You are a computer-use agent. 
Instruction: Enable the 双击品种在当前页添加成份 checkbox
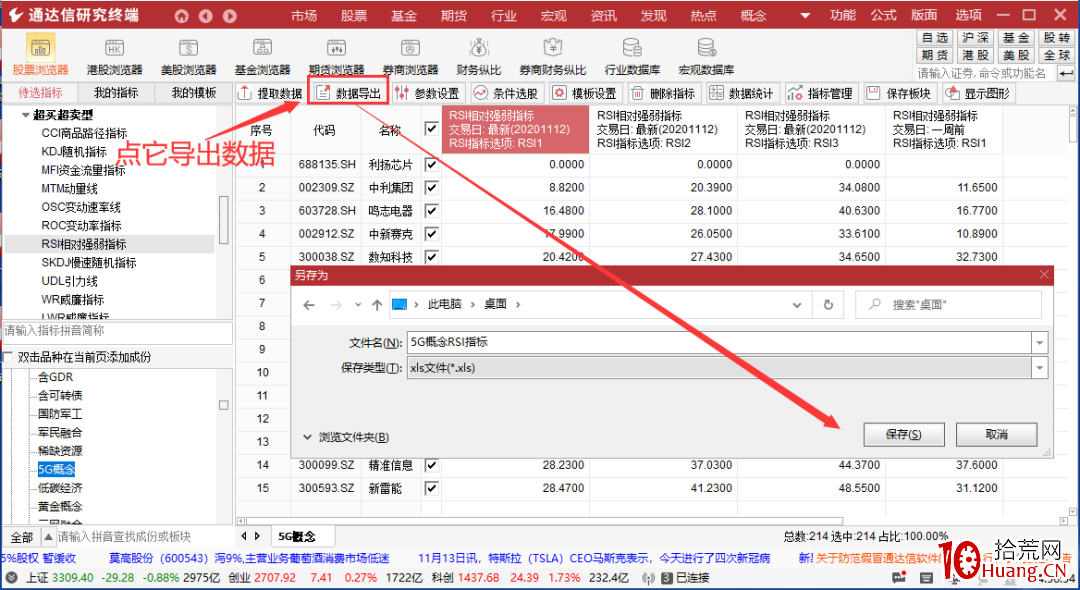click(9, 357)
